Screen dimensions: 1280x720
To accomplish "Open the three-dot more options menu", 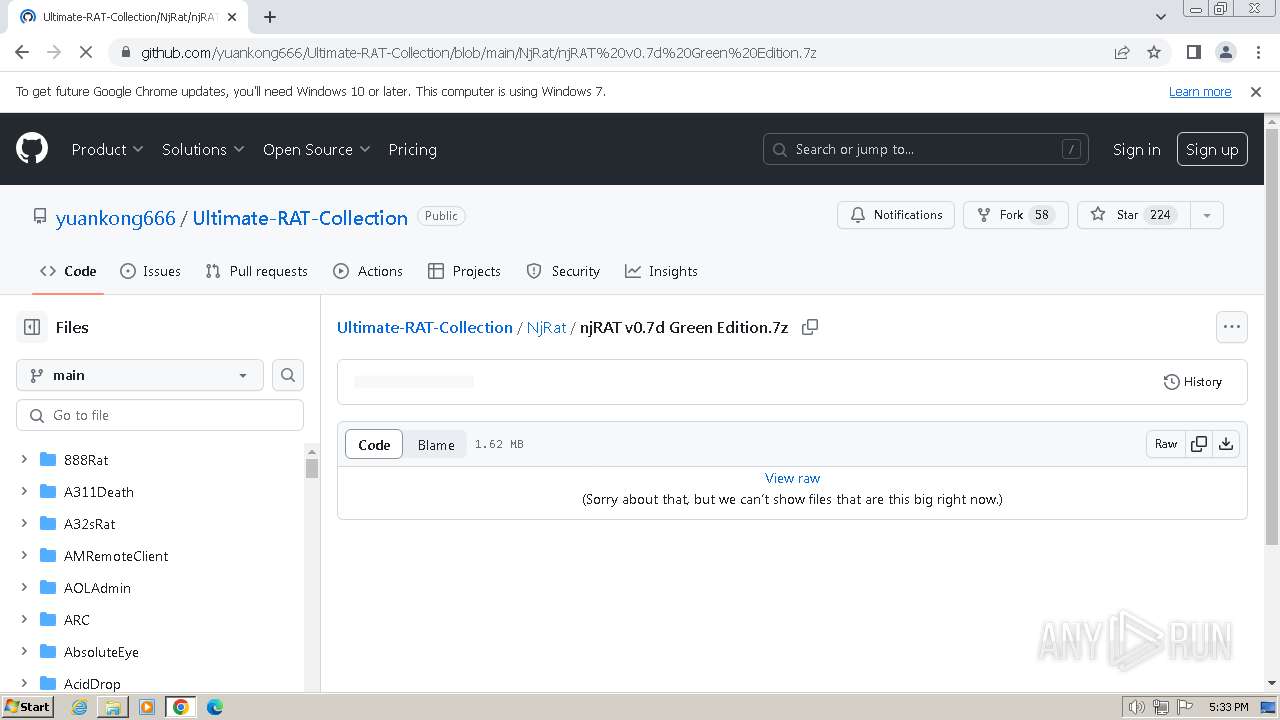I will (1231, 327).
